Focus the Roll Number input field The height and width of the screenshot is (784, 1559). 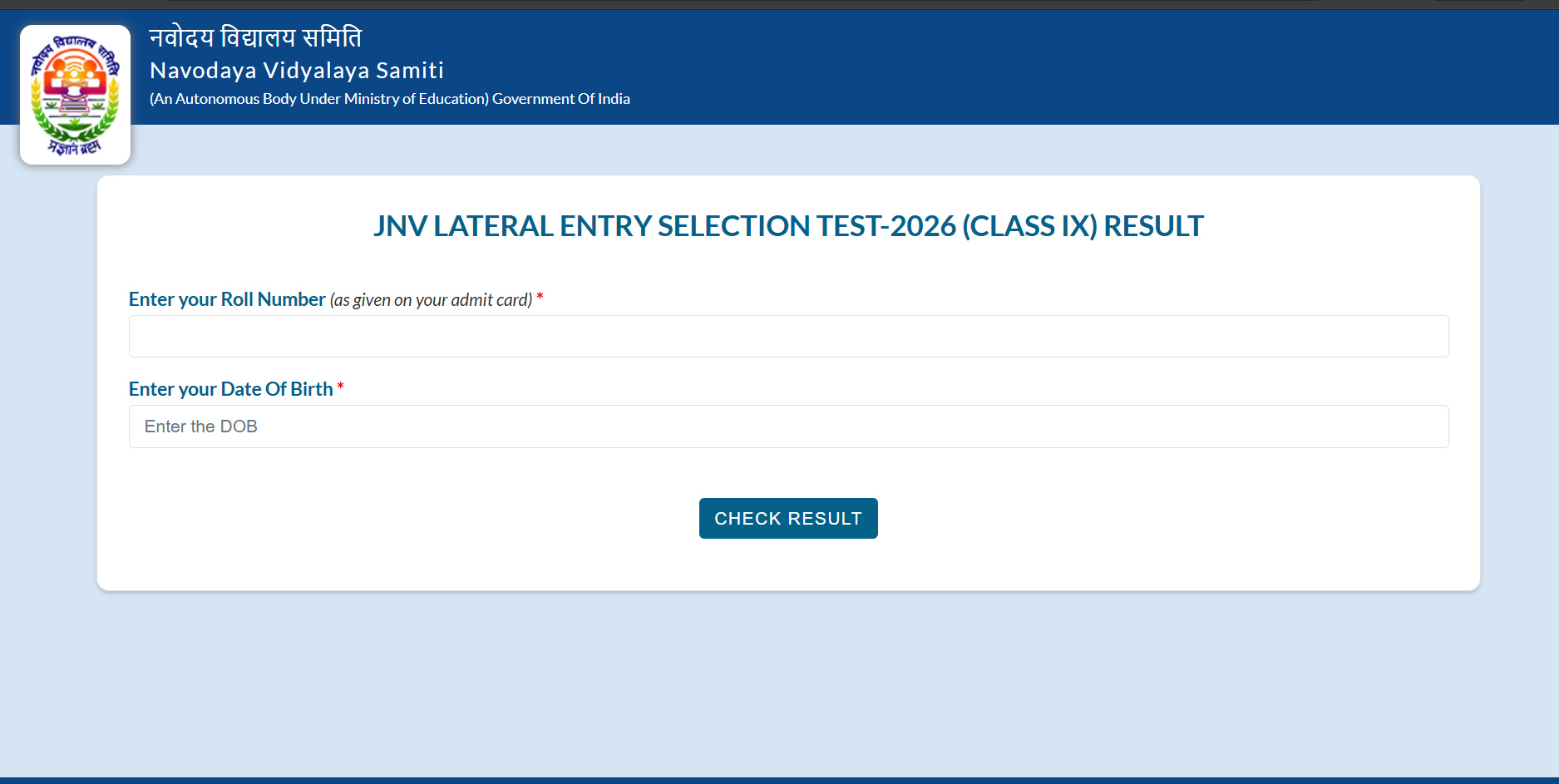click(788, 337)
